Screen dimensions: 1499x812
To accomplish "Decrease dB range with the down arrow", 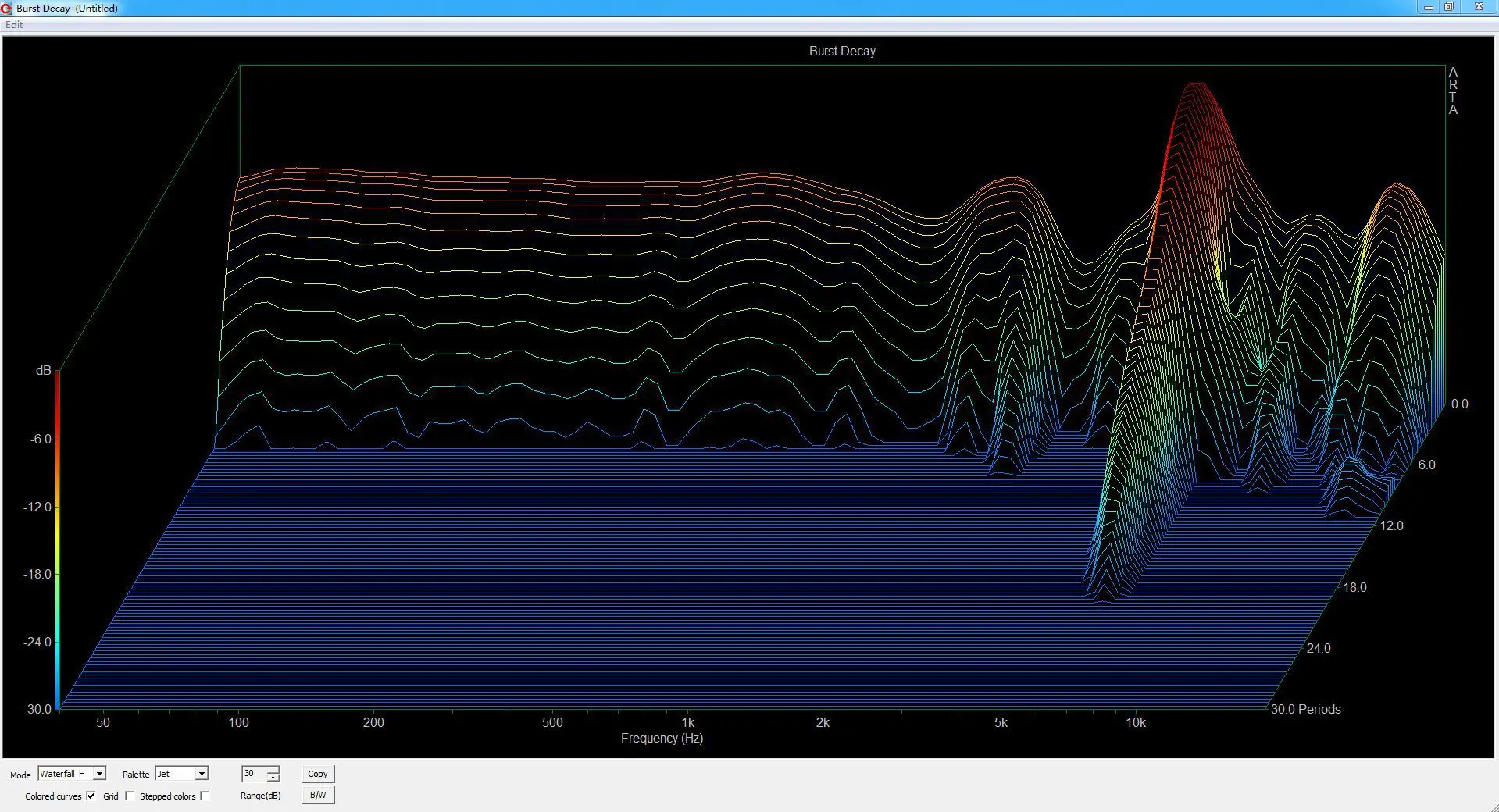I will (273, 778).
